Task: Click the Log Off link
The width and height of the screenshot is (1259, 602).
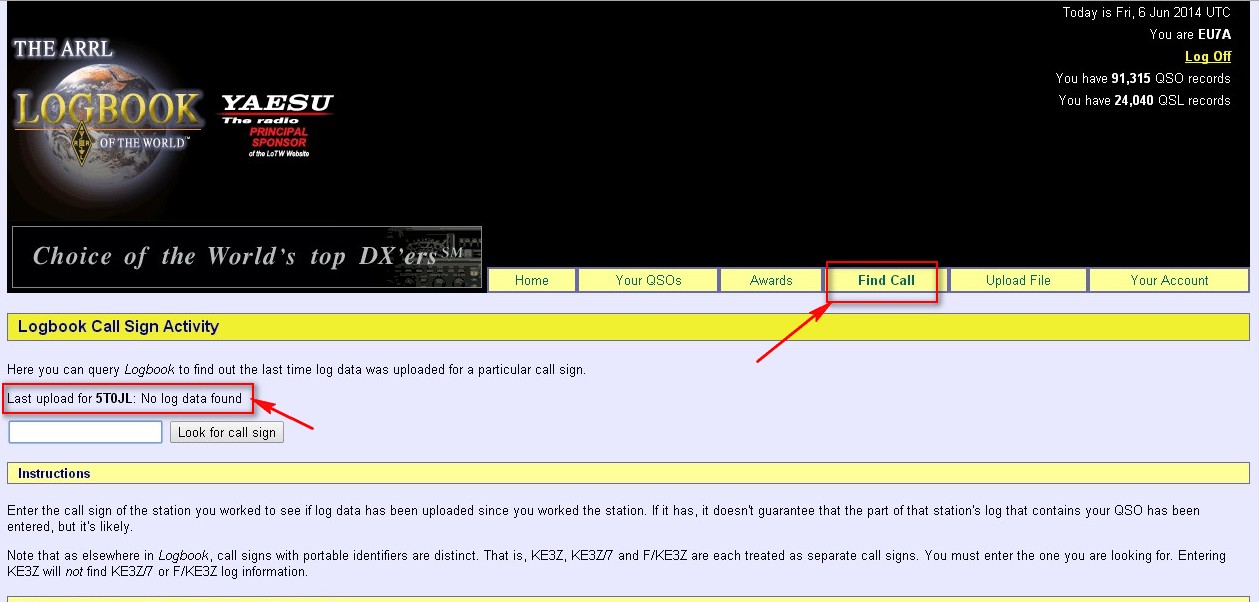Action: [1207, 57]
